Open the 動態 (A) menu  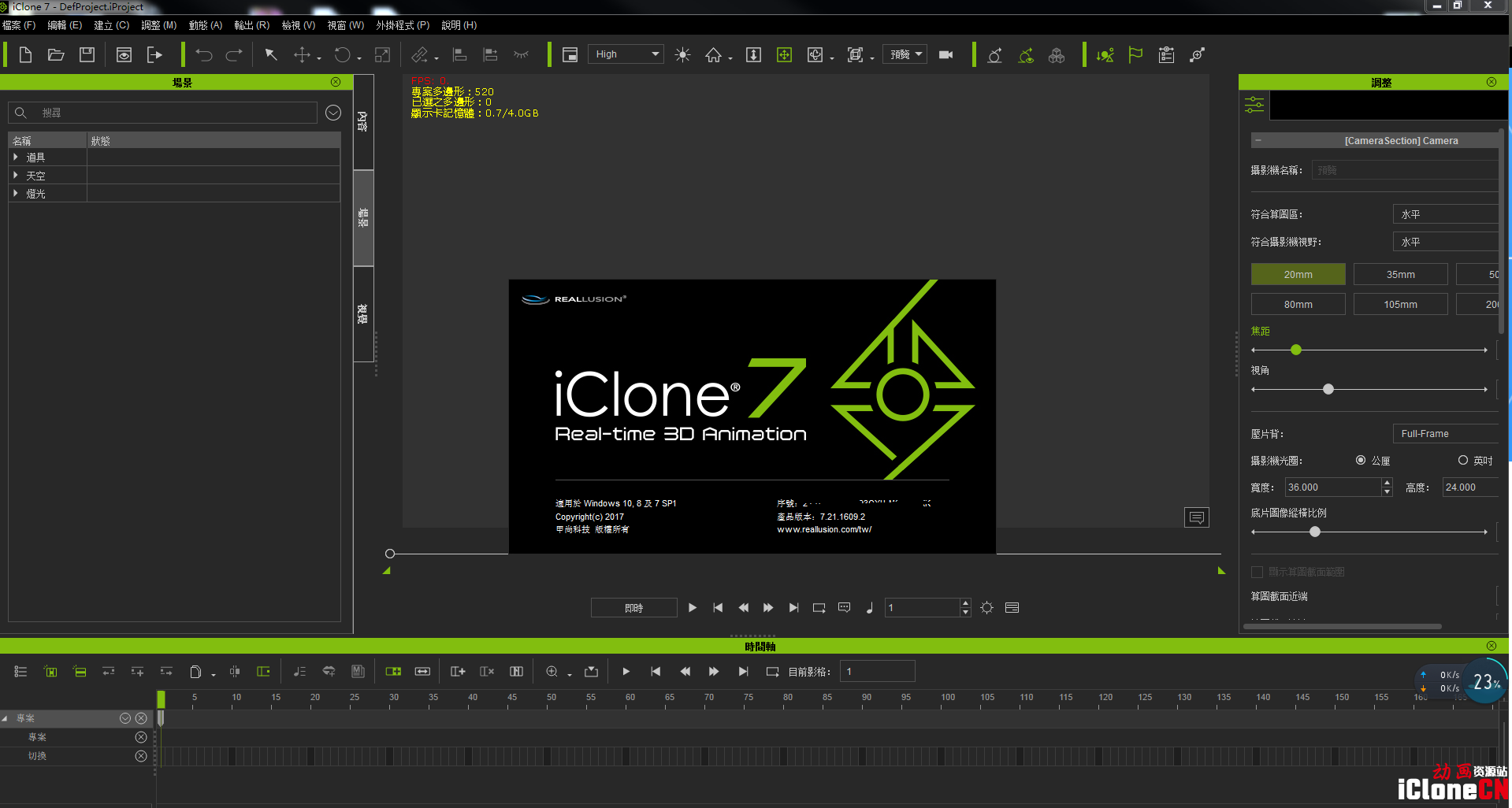tap(206, 25)
